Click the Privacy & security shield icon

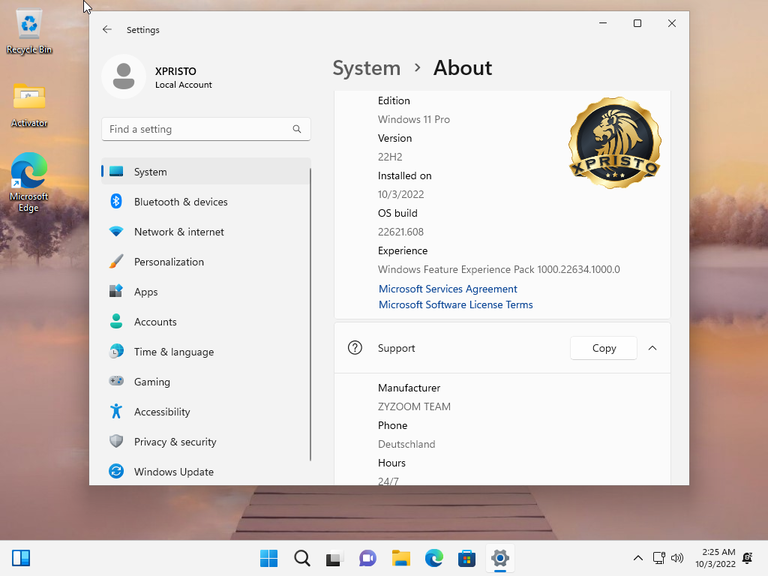point(116,441)
